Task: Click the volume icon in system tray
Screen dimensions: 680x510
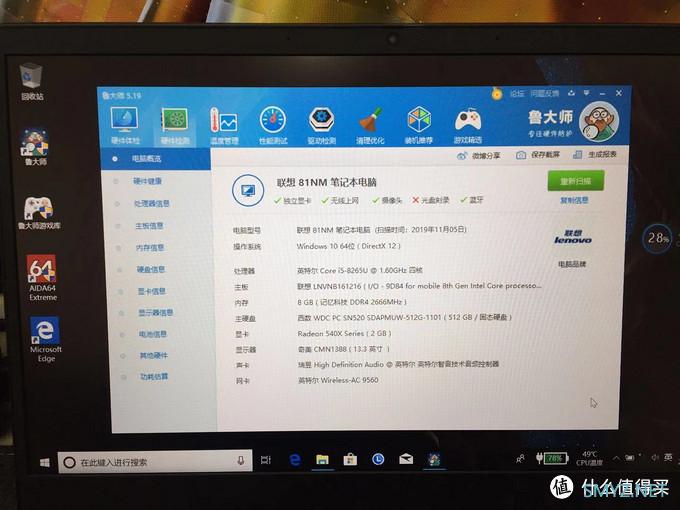Action: pos(655,458)
